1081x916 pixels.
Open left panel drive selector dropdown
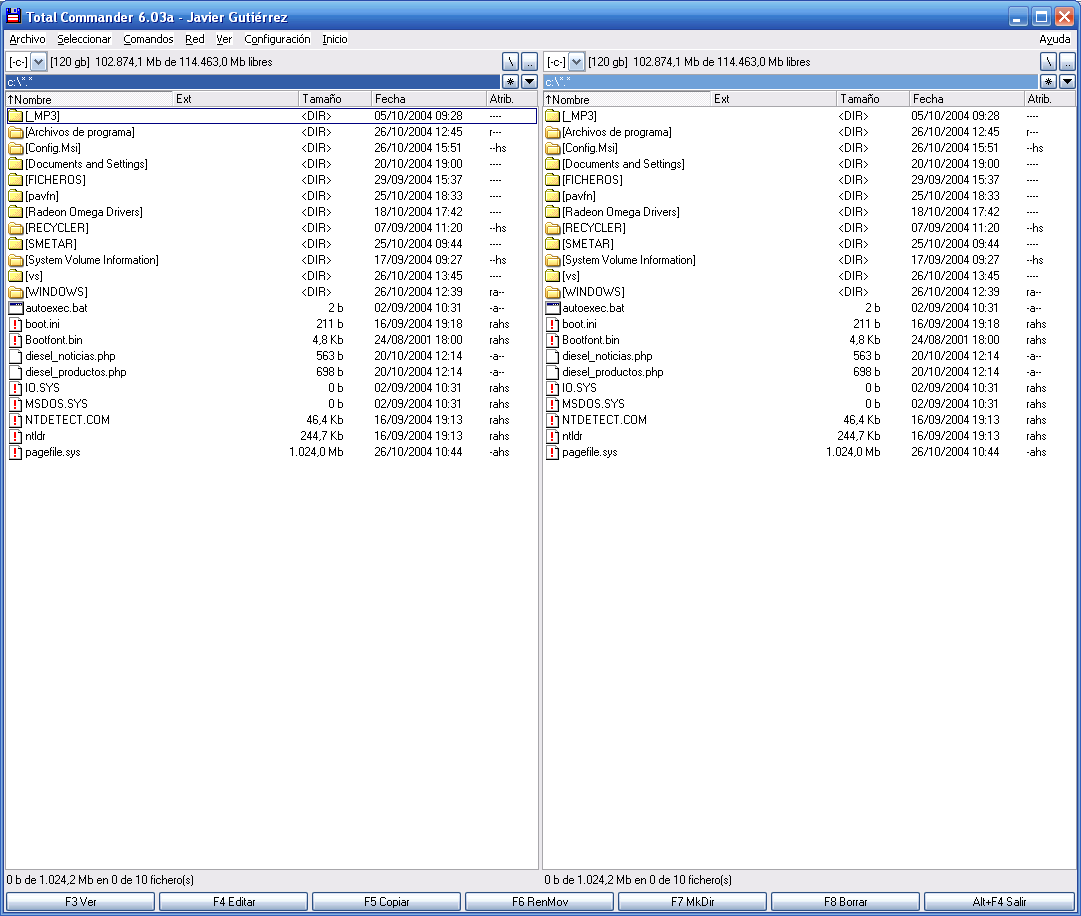[x=39, y=62]
